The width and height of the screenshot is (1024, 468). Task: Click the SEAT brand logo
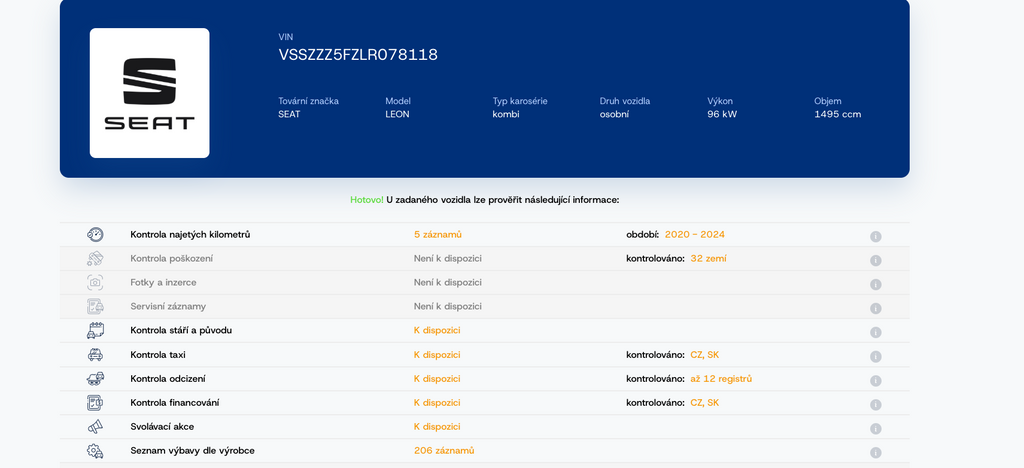point(149,93)
